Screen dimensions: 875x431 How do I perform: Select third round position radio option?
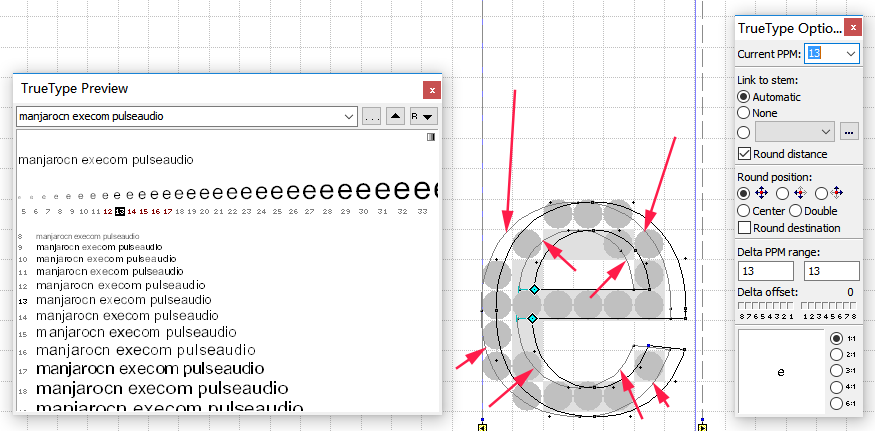[821, 194]
